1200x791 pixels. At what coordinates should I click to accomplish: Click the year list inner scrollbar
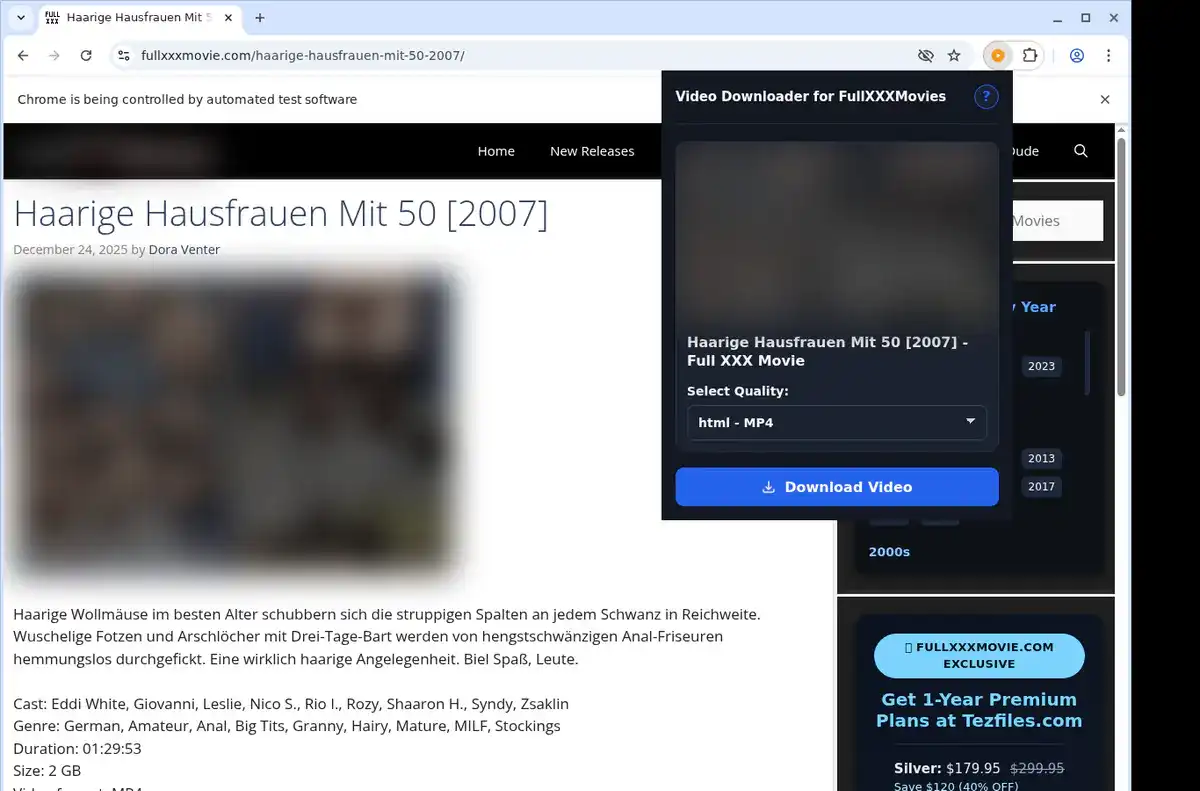tap(1088, 363)
